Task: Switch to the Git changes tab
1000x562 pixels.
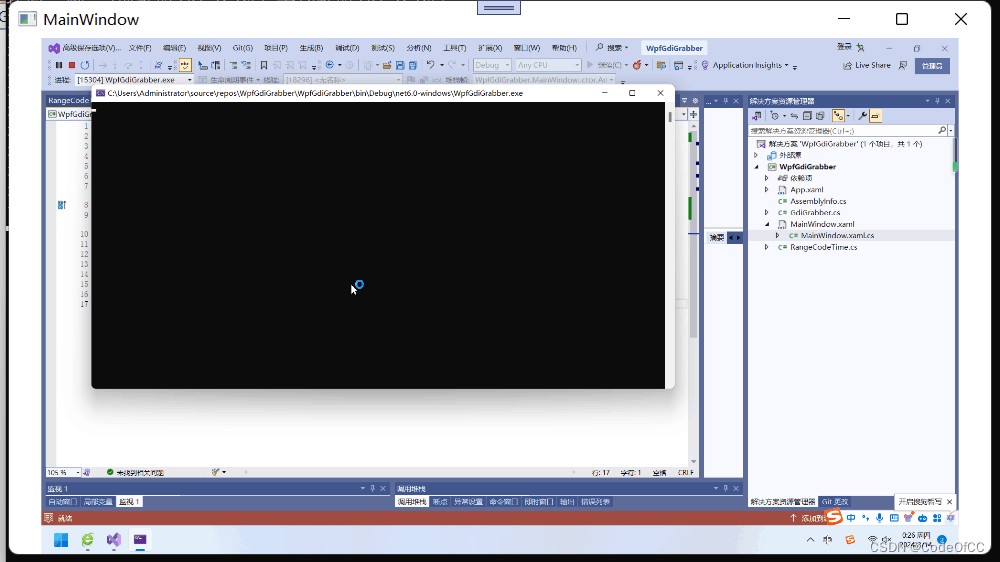Action: point(834,502)
